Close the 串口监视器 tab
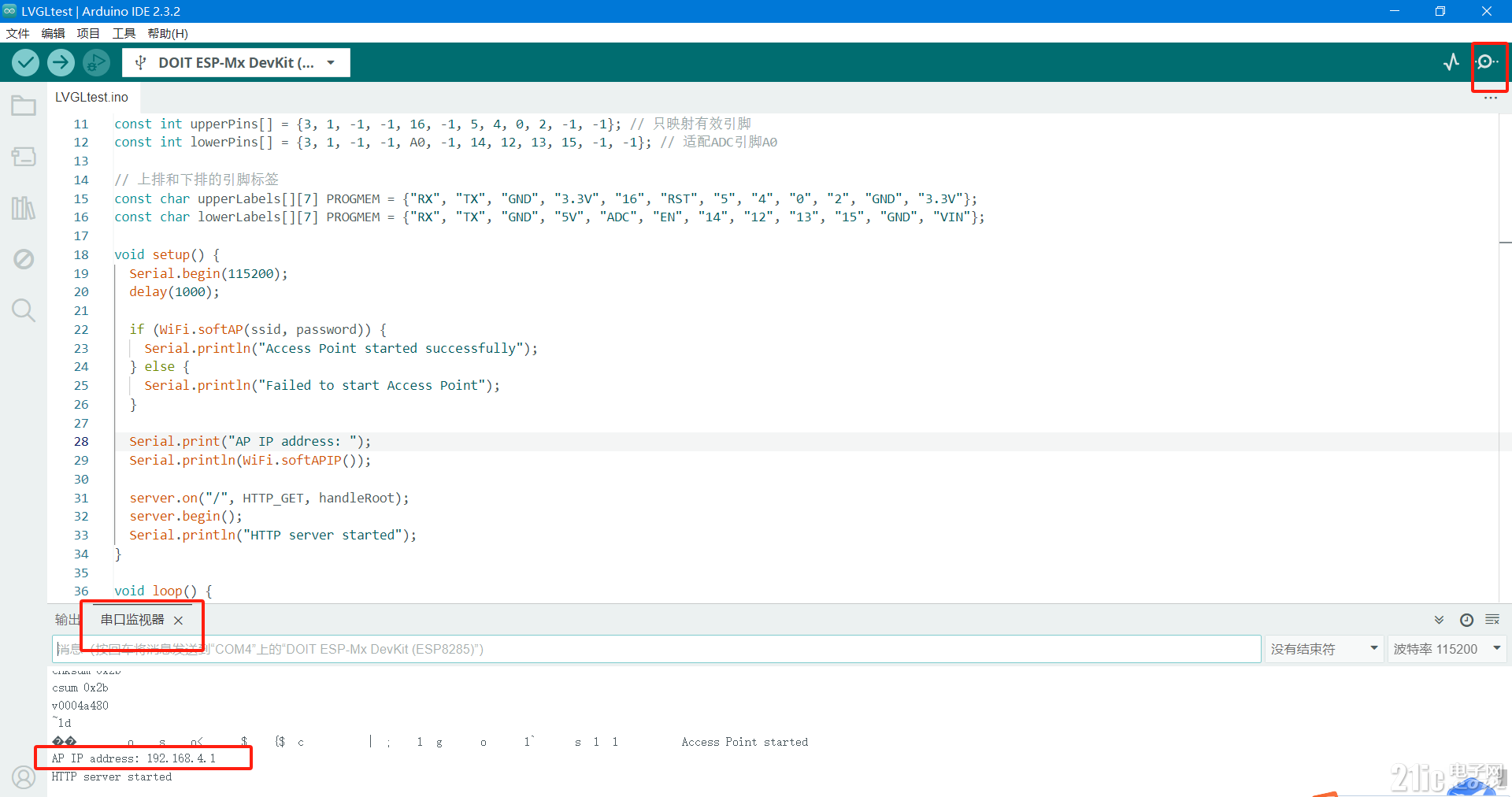The height and width of the screenshot is (797, 1512). [179, 621]
